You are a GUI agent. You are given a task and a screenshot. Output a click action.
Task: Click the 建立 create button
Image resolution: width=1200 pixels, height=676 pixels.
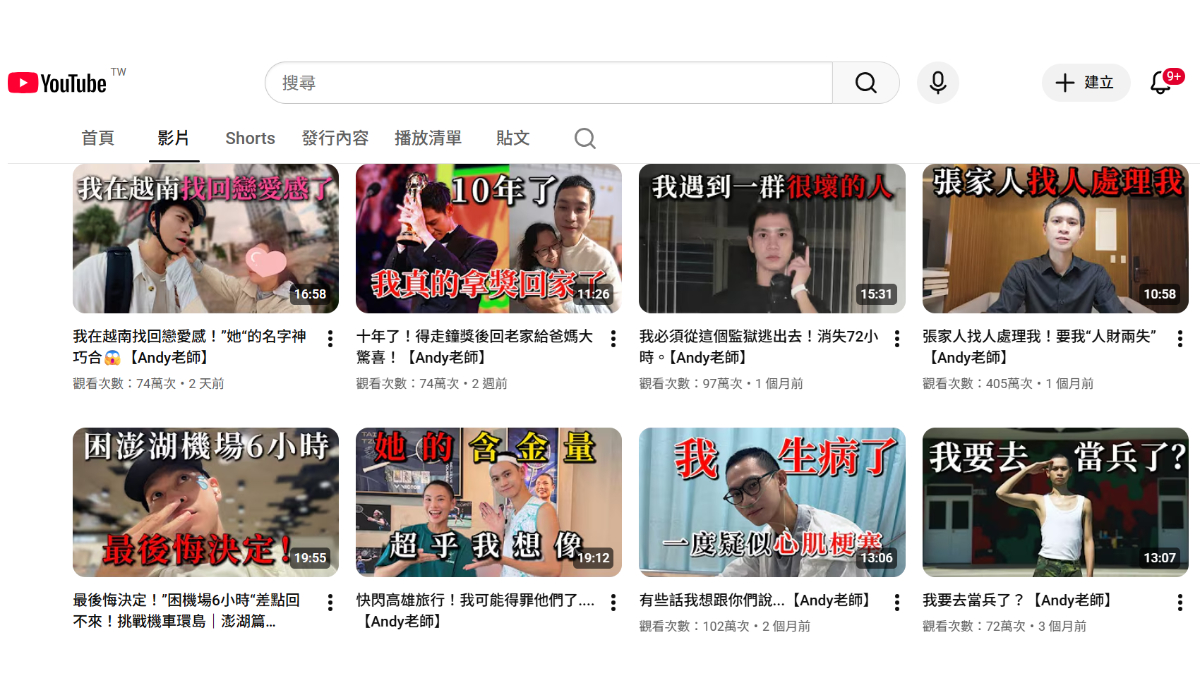pyautogui.click(x=1086, y=83)
